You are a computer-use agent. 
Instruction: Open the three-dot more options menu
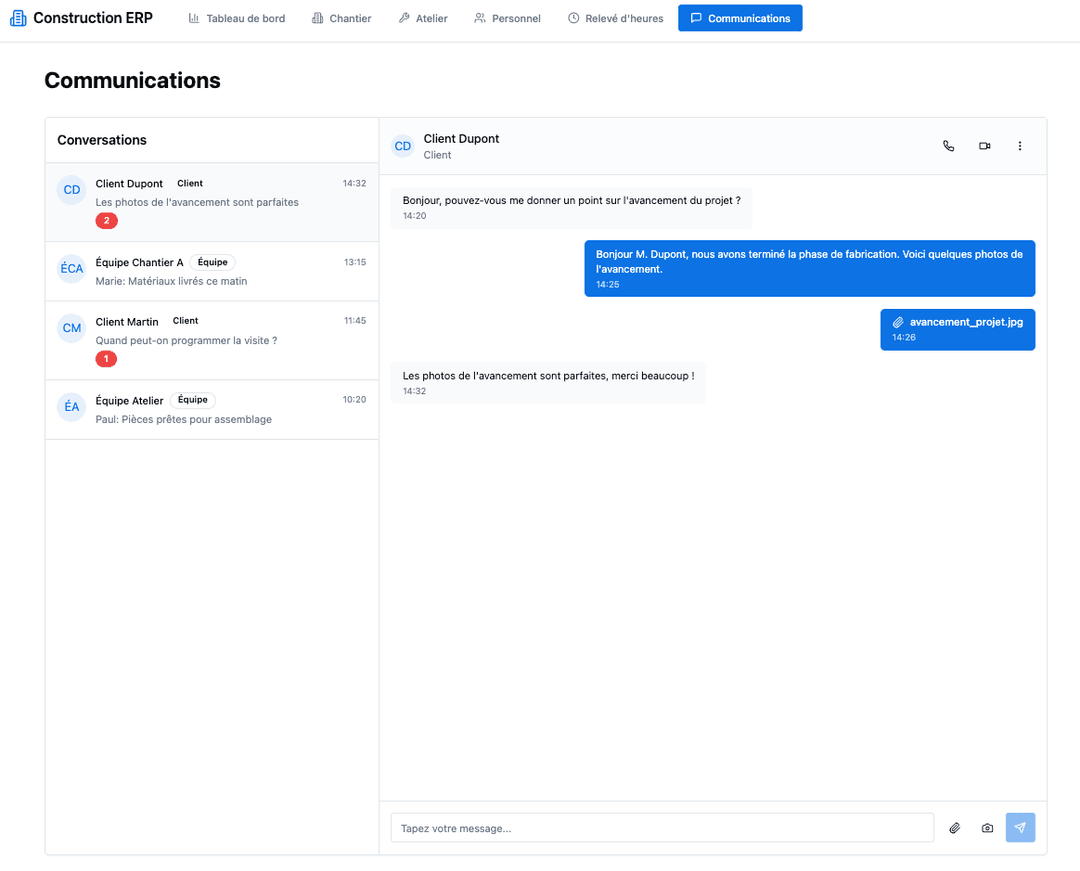(x=1019, y=146)
